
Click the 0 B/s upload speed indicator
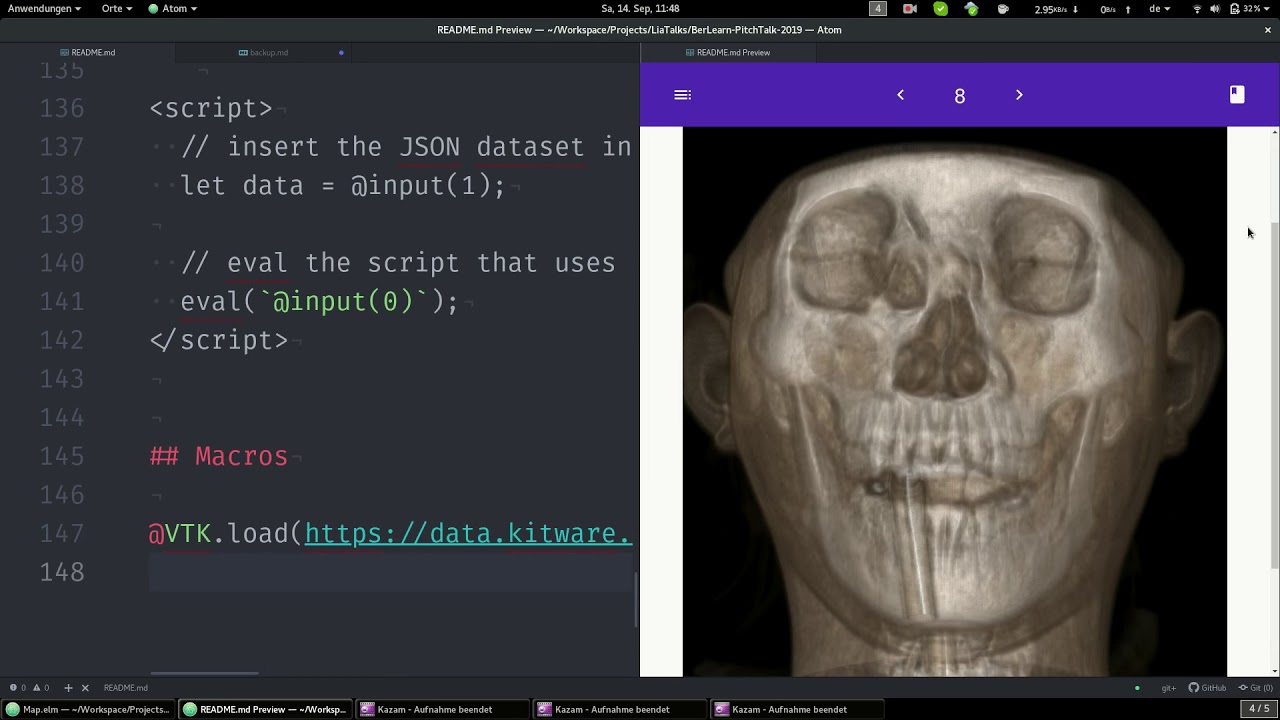[x=1115, y=8]
